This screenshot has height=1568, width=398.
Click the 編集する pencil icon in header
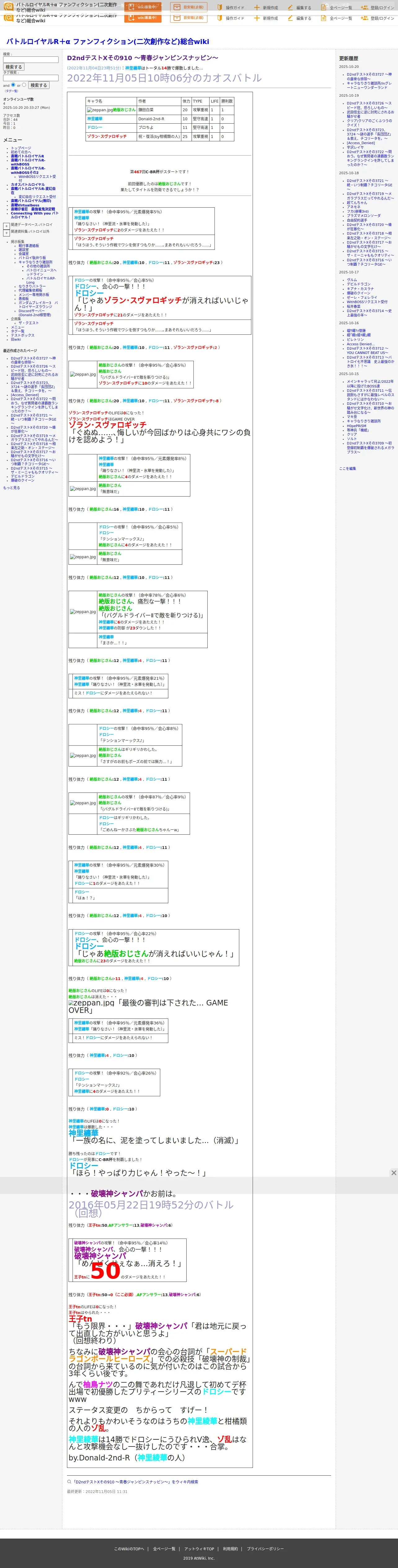[290, 18]
